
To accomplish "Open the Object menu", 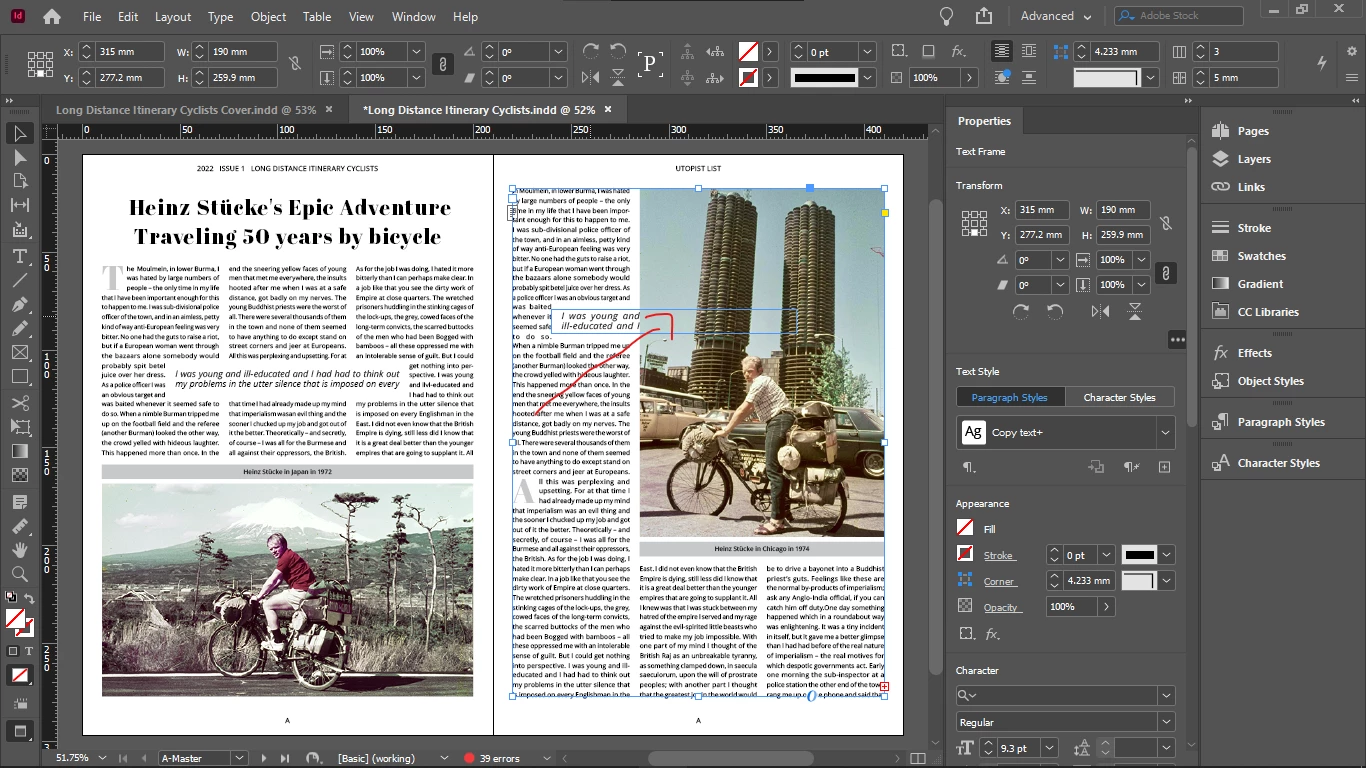I will (x=268, y=17).
